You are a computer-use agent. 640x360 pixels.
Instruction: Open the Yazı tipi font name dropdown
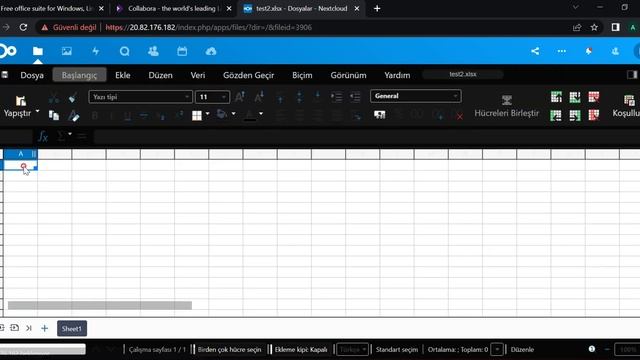click(140, 97)
